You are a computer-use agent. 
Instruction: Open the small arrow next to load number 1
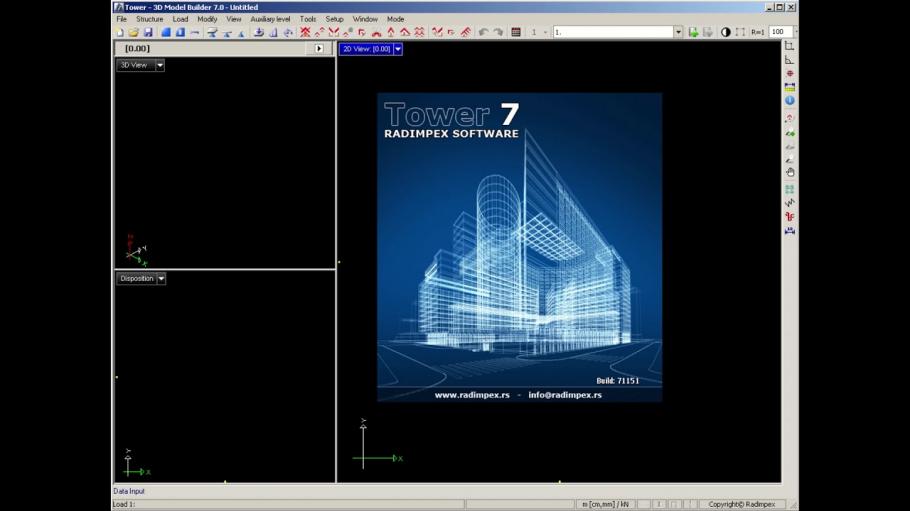tap(545, 33)
